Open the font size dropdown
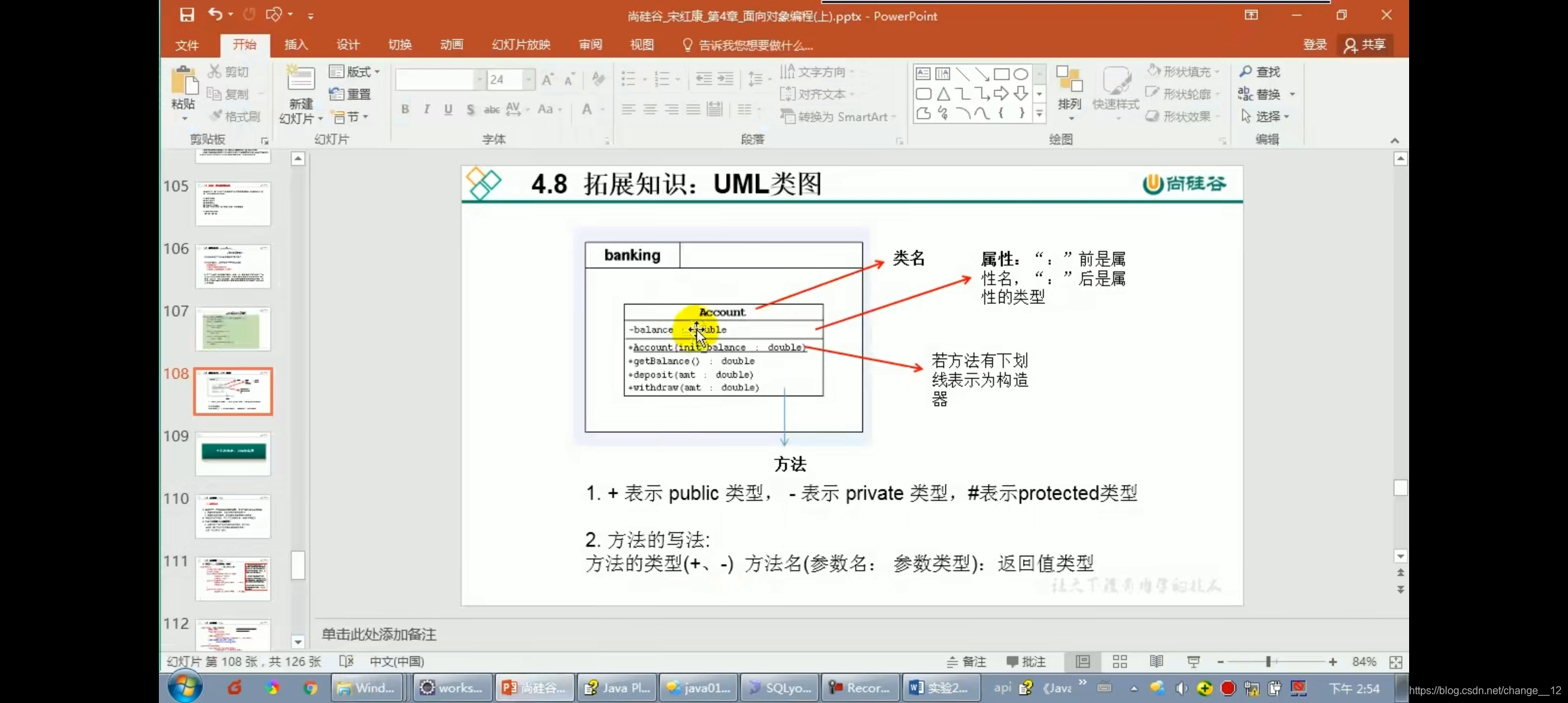The height and width of the screenshot is (703, 1568). coord(528,79)
